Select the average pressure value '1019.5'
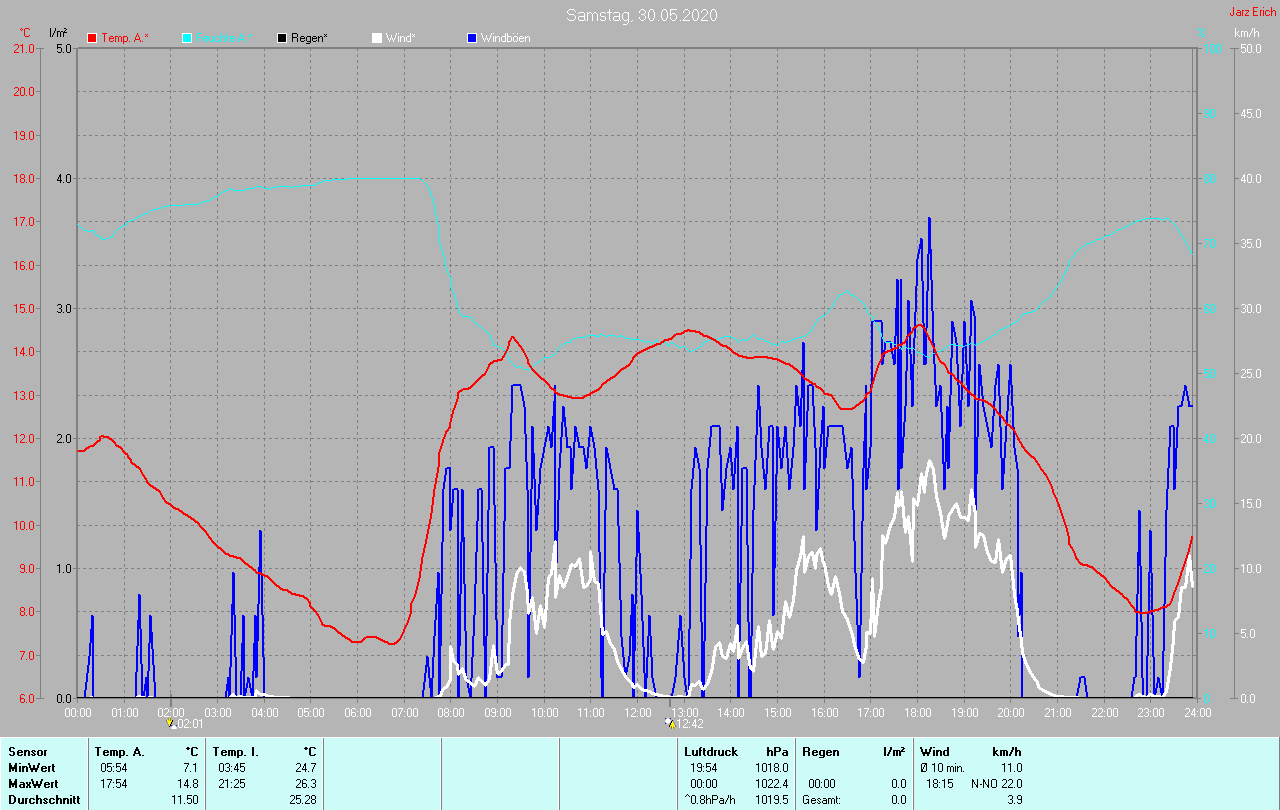Viewport: 1280px width, 810px height. coord(770,800)
